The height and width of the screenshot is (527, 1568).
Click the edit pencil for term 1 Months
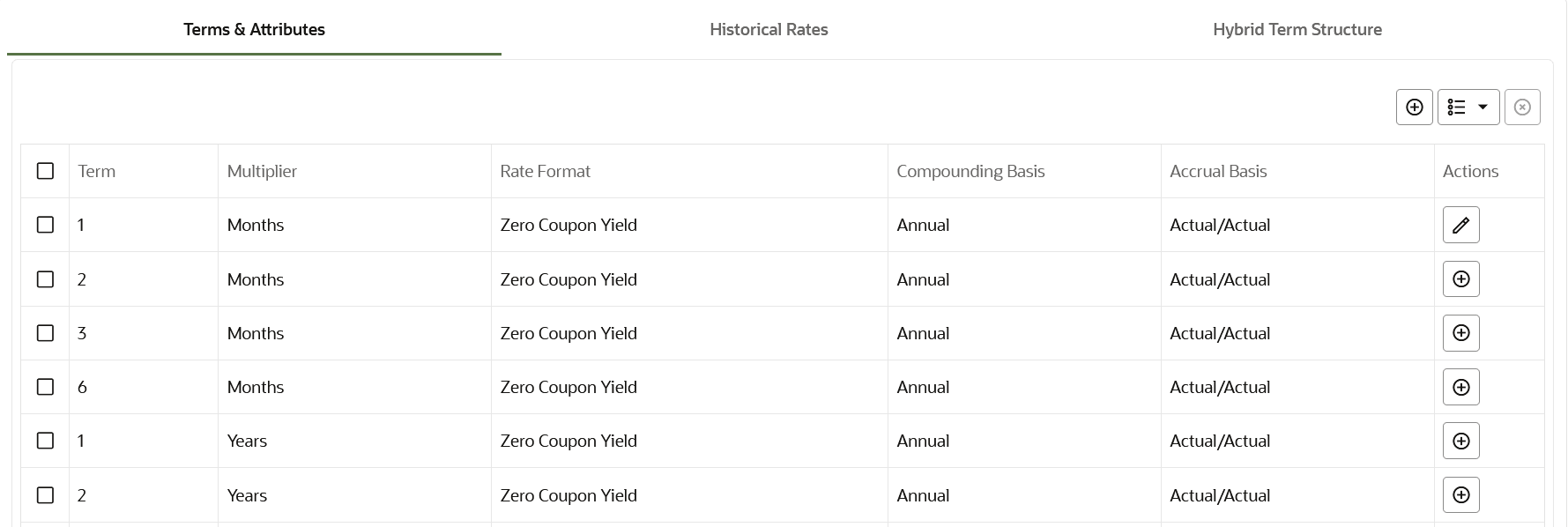[x=1460, y=225]
